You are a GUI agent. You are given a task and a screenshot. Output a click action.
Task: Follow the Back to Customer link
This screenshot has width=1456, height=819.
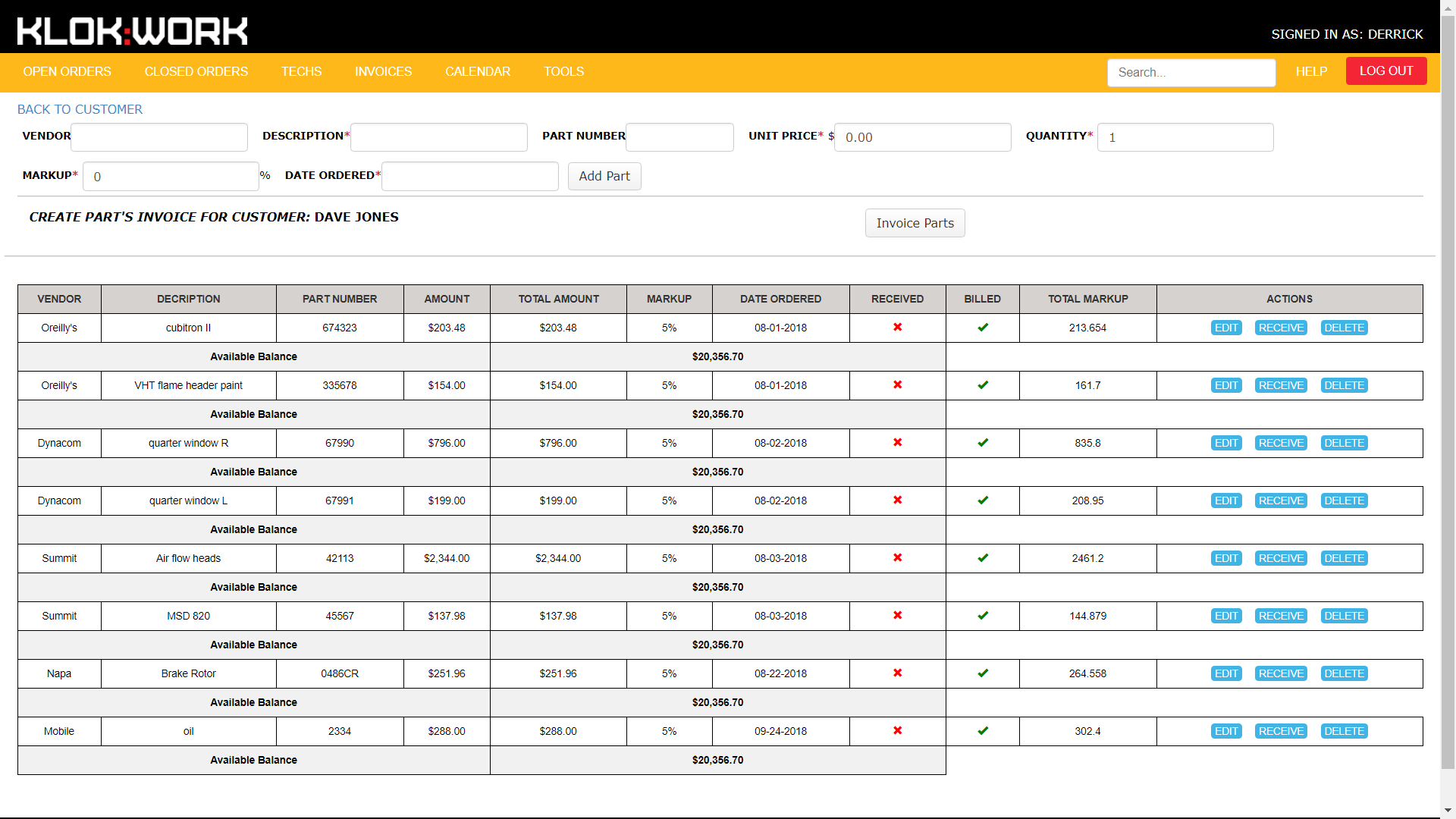(80, 109)
